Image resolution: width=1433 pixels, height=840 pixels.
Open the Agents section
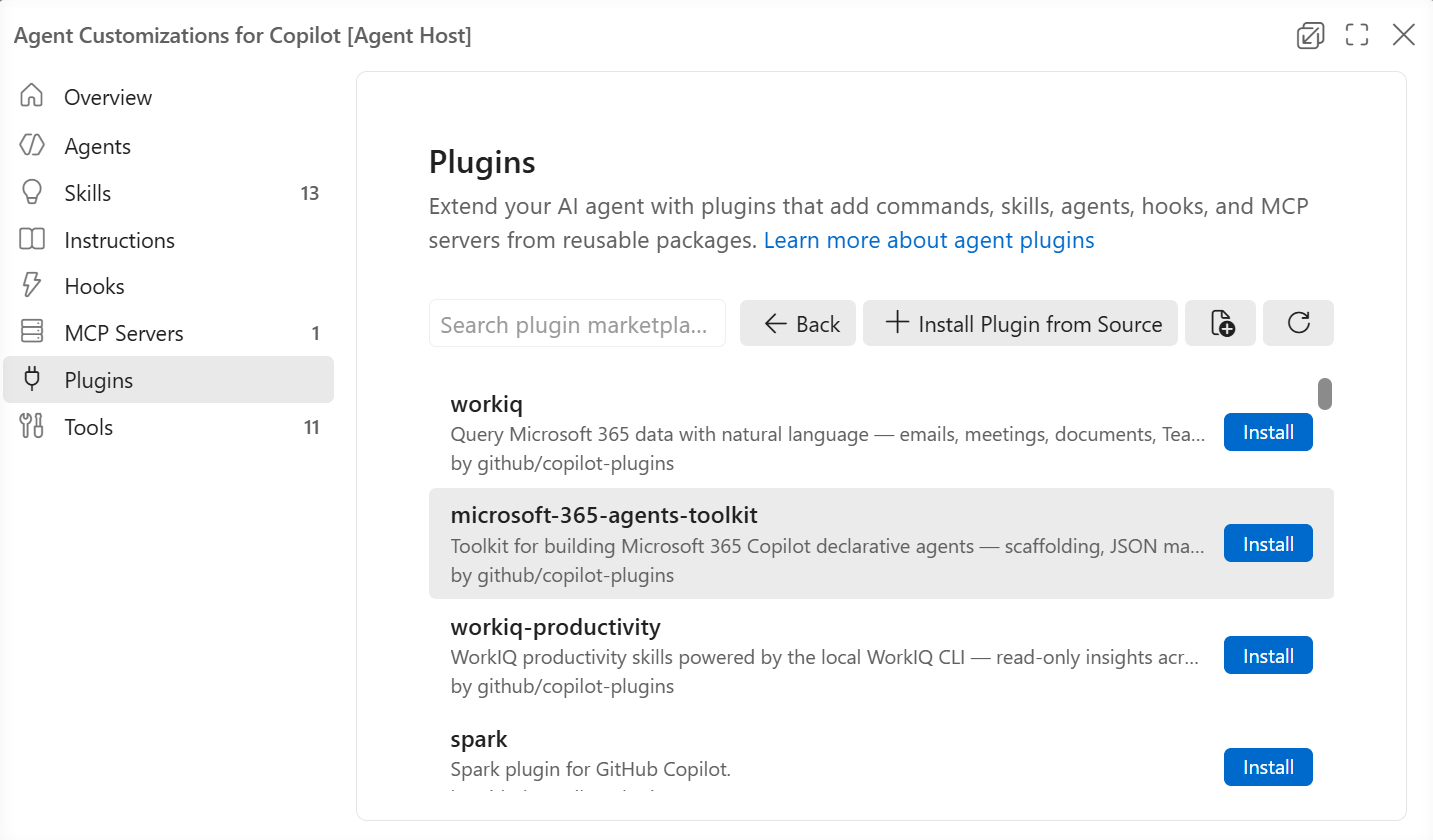tap(169, 146)
